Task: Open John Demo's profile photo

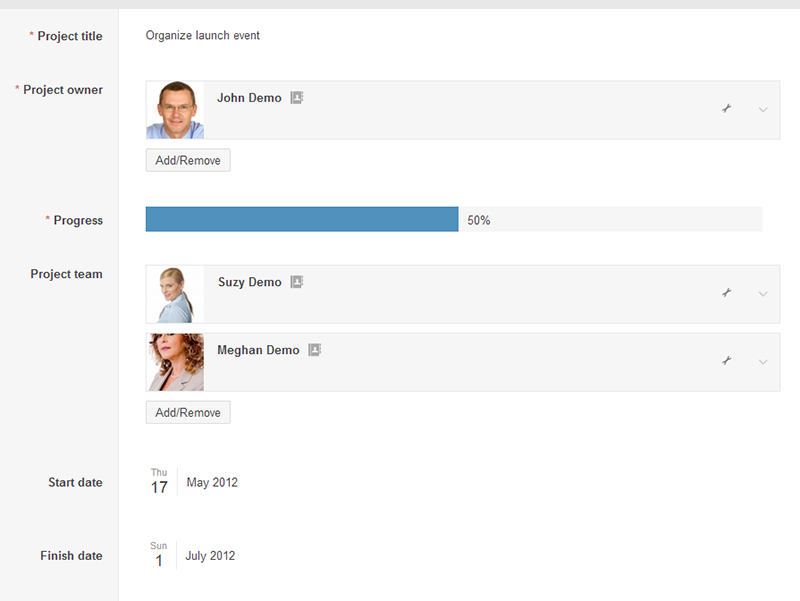Action: coord(175,110)
